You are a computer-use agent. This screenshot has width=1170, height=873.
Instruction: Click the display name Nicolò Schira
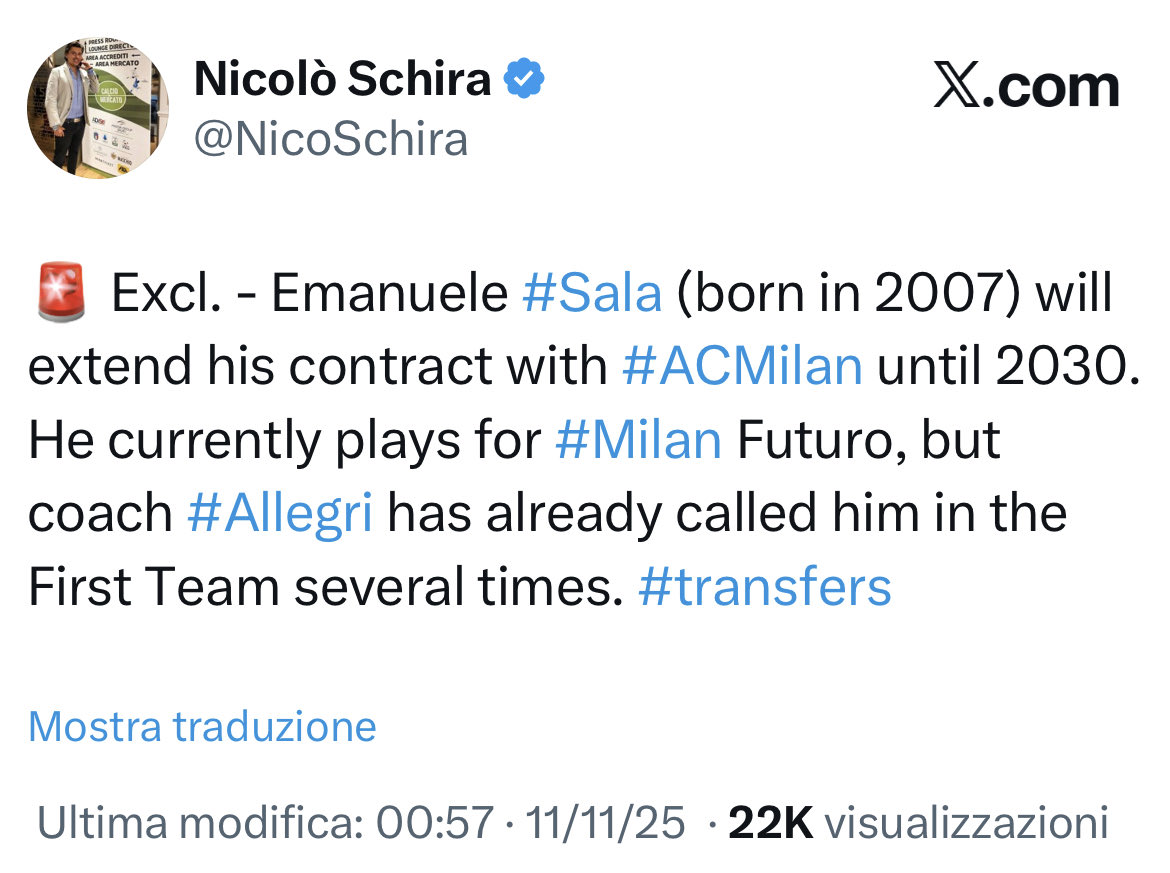click(343, 80)
